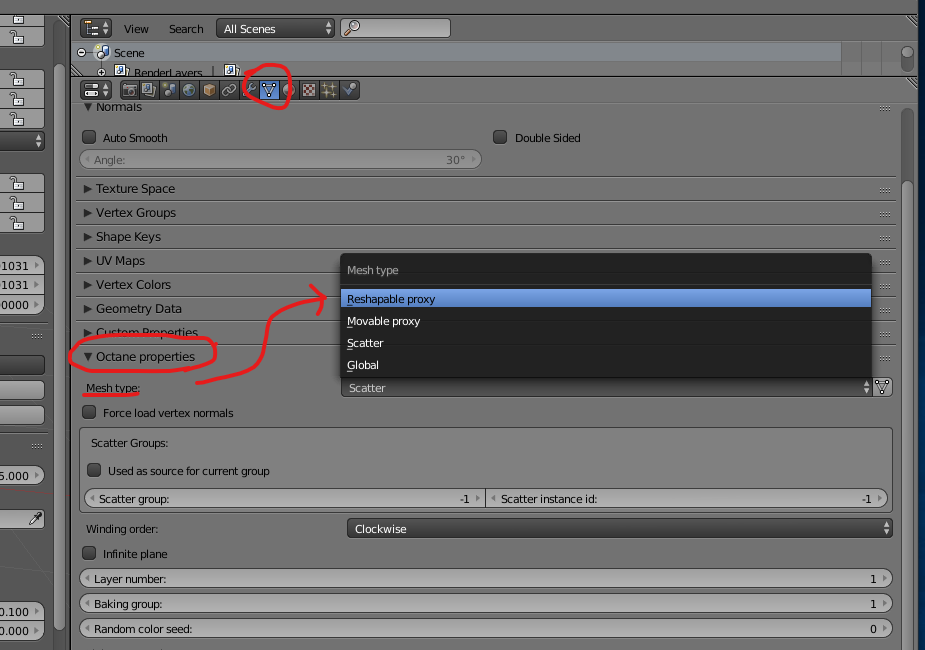Open the Object properties cube tab
Screen dimensions: 925x650
click(209, 90)
